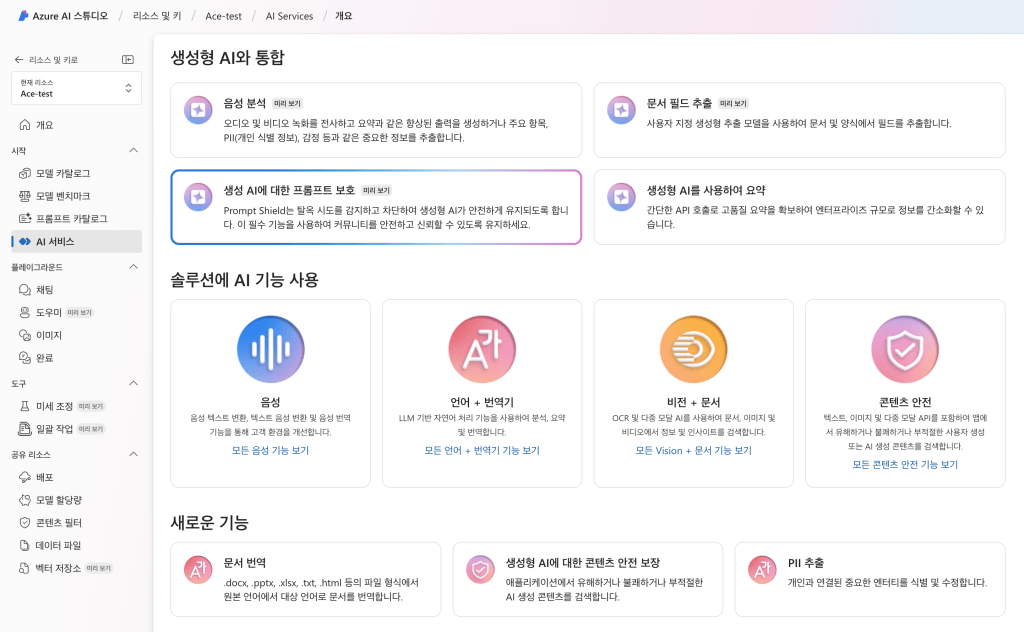
Task: Open 모든 Vision + 문서 기능 보기 link
Action: 693,451
